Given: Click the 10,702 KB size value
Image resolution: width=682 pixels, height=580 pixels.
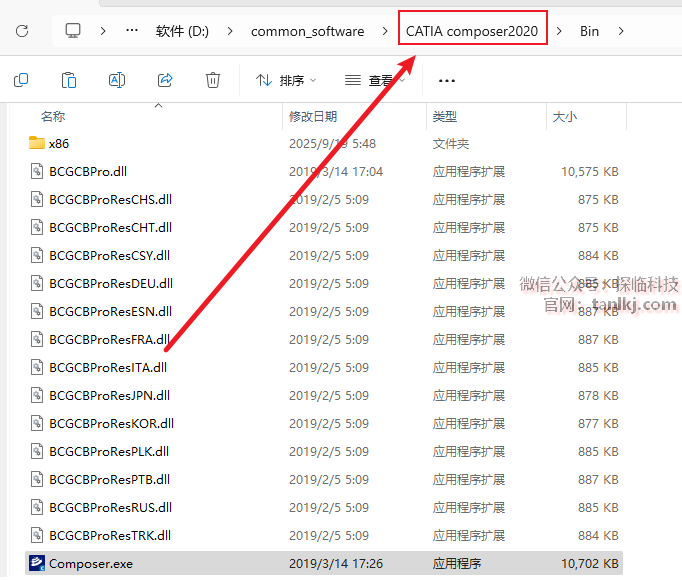Looking at the screenshot, I should [x=589, y=563].
